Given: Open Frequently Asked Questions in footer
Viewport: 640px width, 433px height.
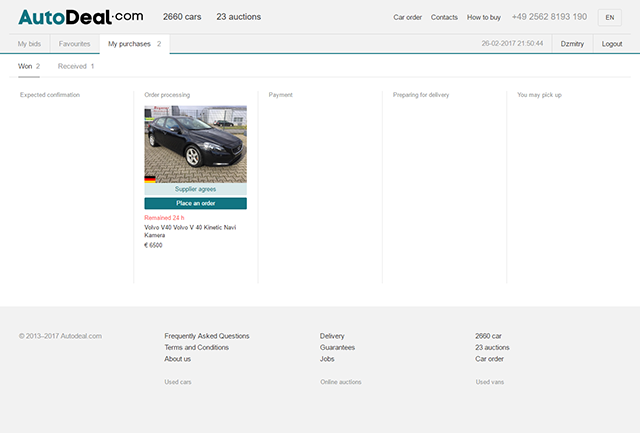Looking at the screenshot, I should point(206,336).
